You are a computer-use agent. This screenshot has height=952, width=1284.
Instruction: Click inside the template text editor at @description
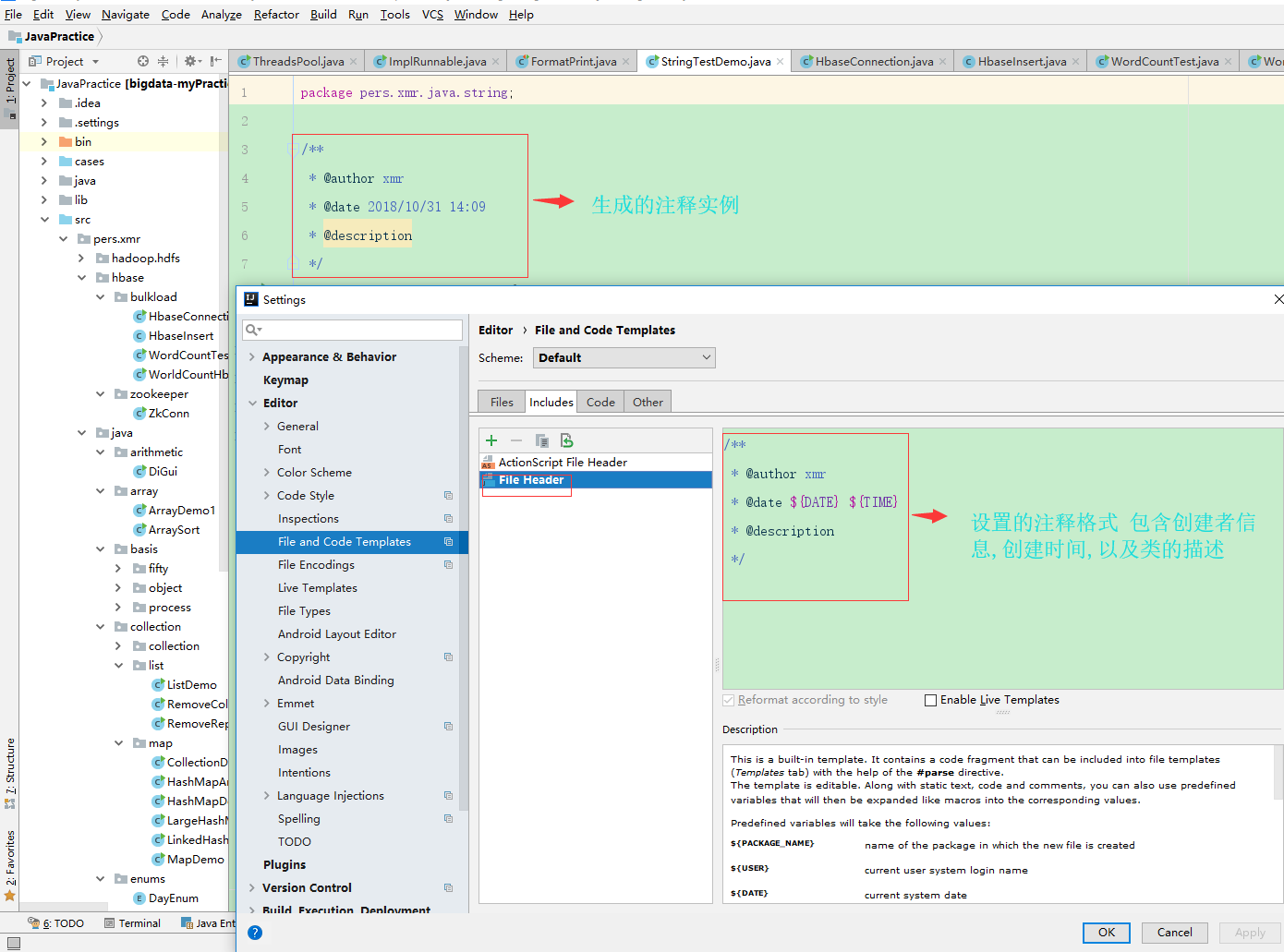click(x=790, y=532)
